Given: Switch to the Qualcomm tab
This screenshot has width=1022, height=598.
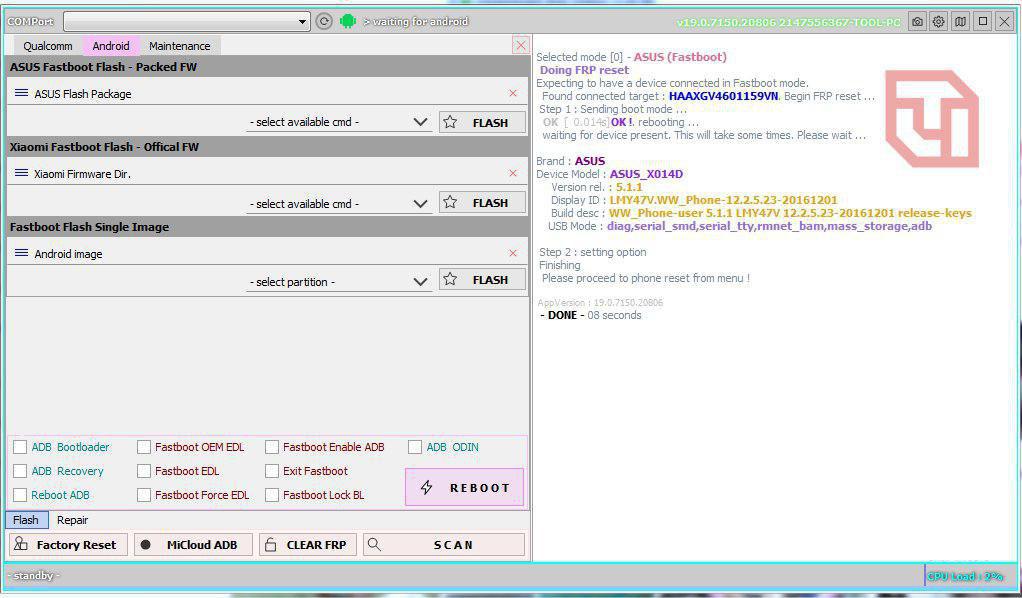Looking at the screenshot, I should point(48,46).
